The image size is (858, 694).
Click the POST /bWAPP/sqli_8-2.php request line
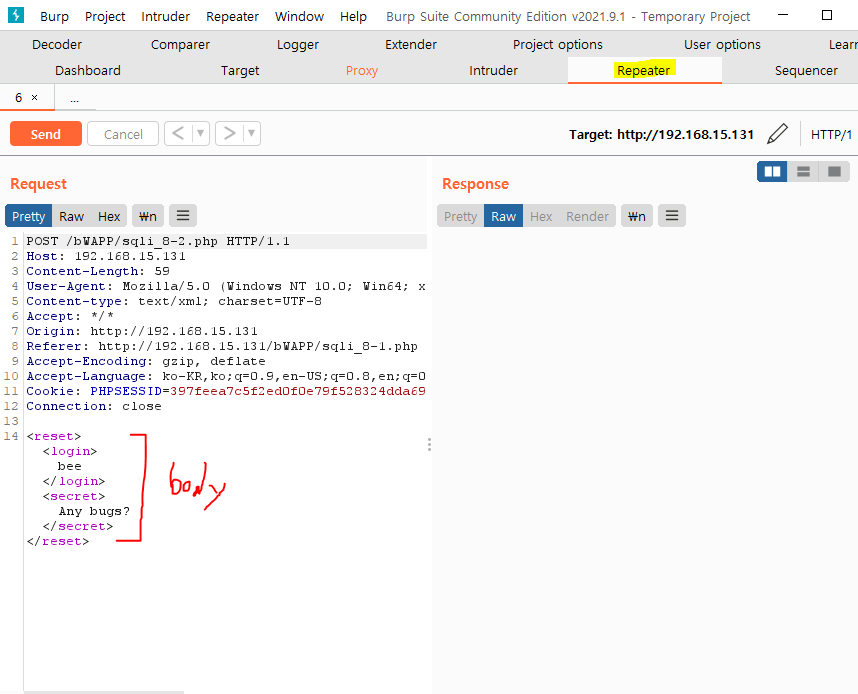(158, 241)
